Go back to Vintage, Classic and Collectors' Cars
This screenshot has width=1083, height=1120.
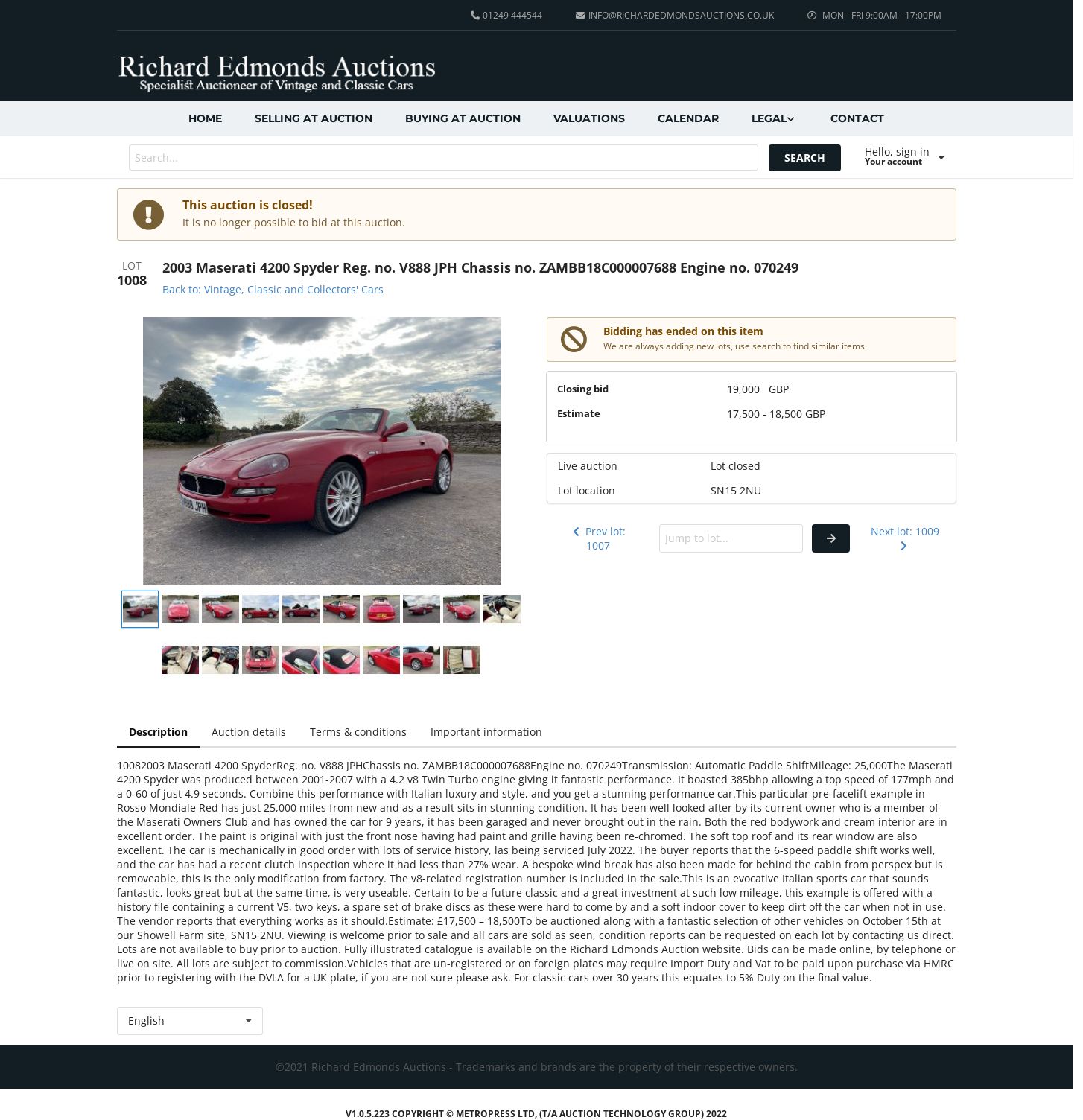point(273,290)
